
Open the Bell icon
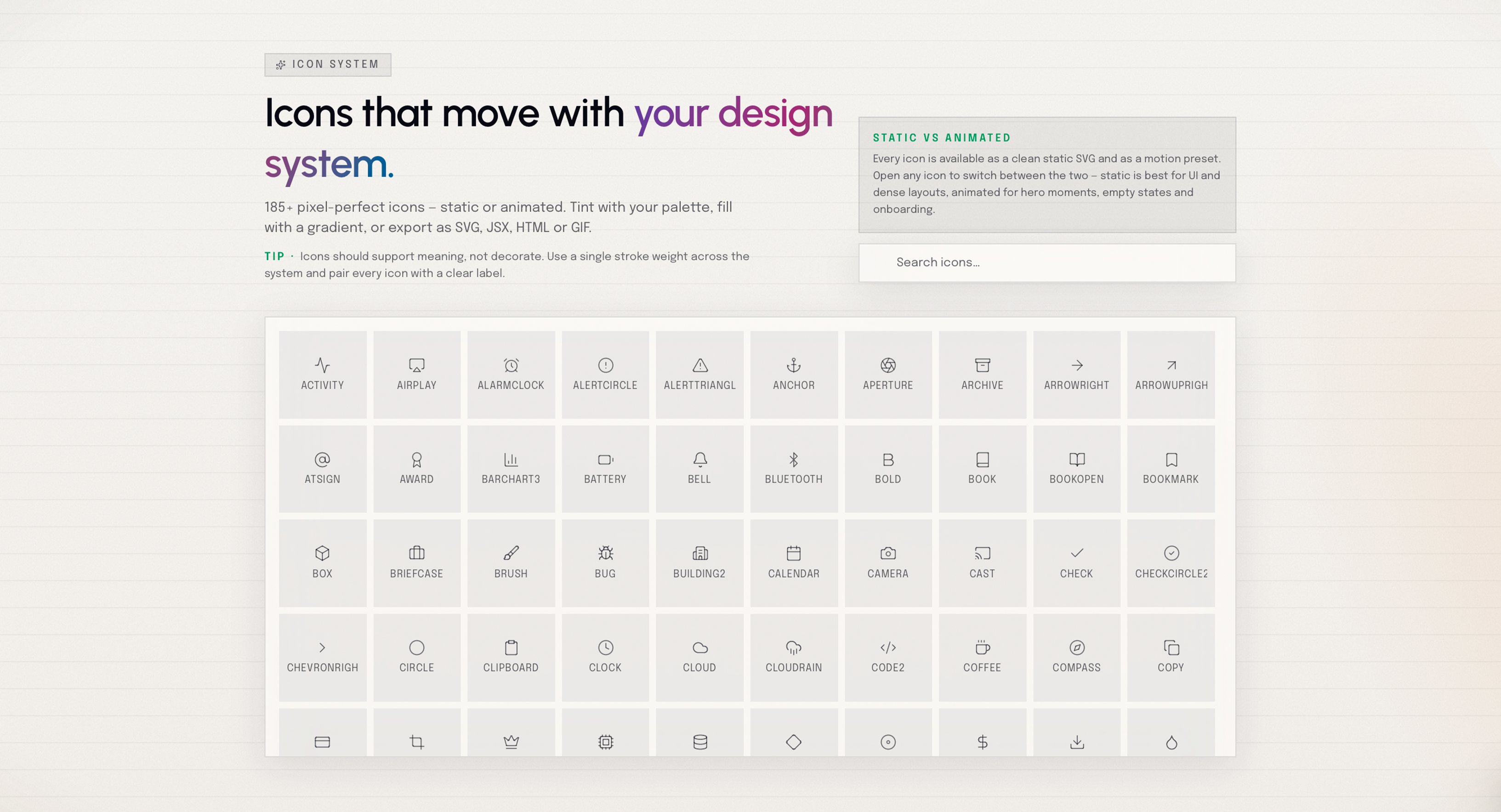click(x=700, y=469)
